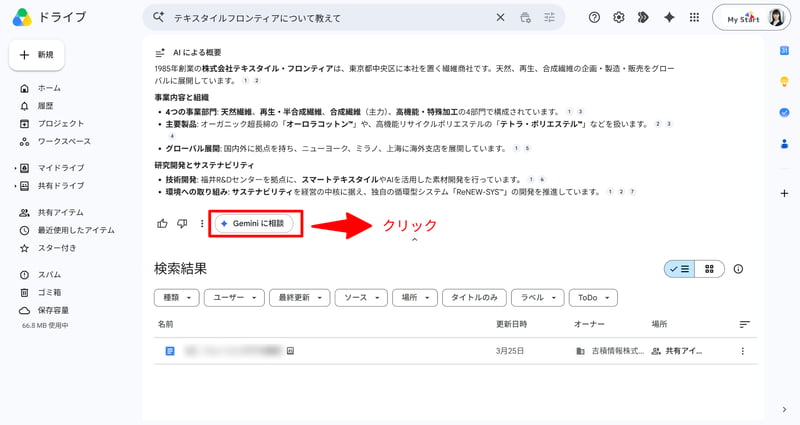800x425 pixels.
Task: Open Tasks checkmark in side panel
Action: pos(784,113)
